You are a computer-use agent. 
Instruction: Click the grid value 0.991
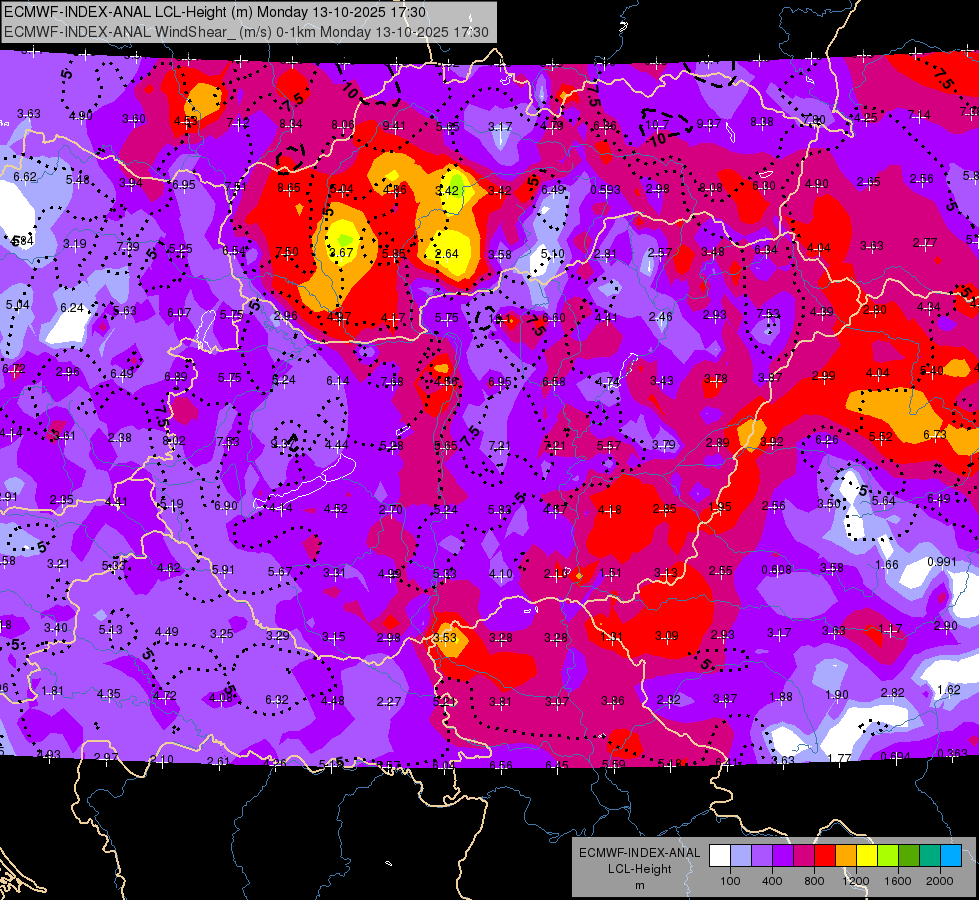(x=942, y=561)
